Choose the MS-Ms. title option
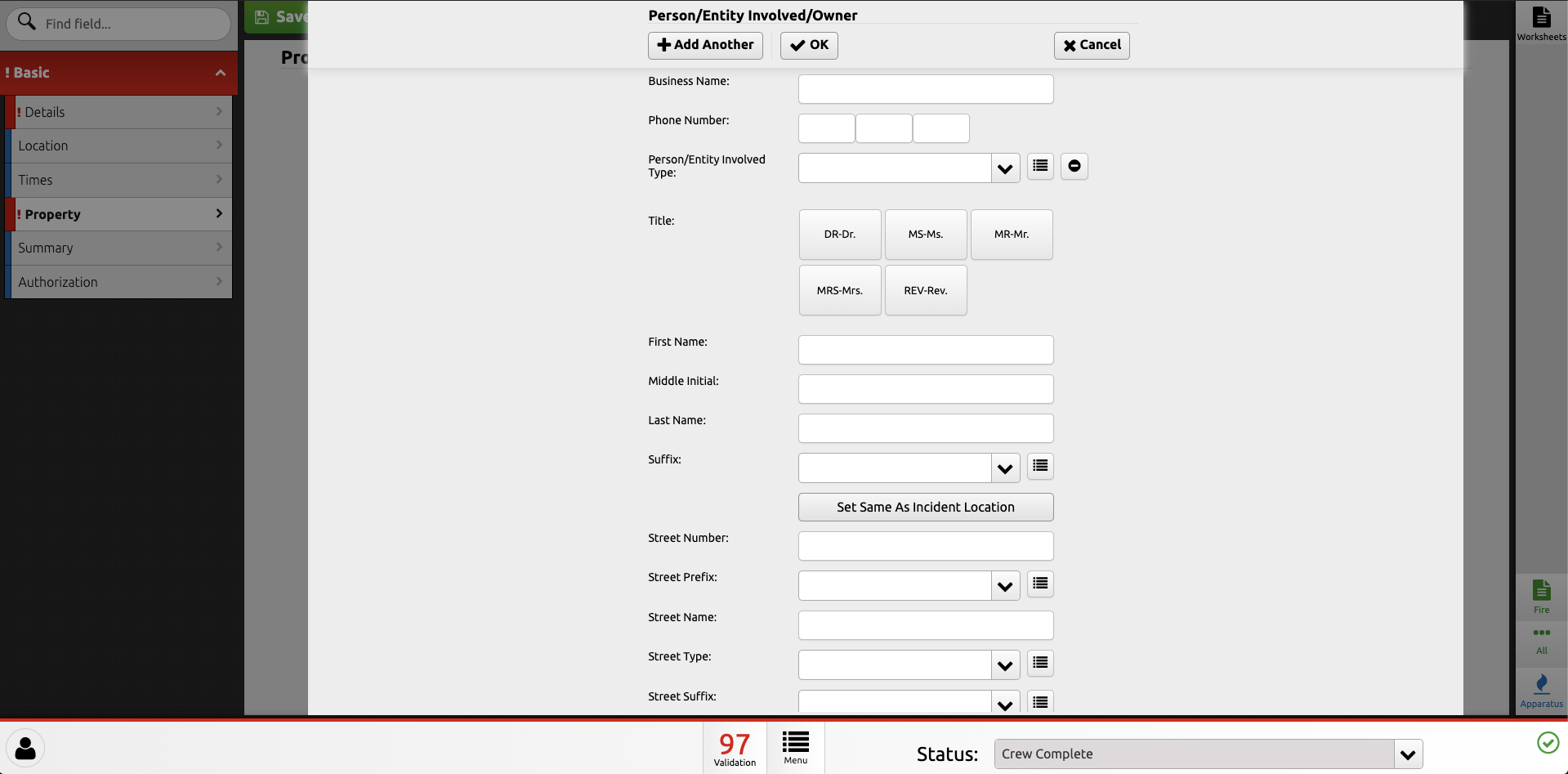 [x=925, y=235]
